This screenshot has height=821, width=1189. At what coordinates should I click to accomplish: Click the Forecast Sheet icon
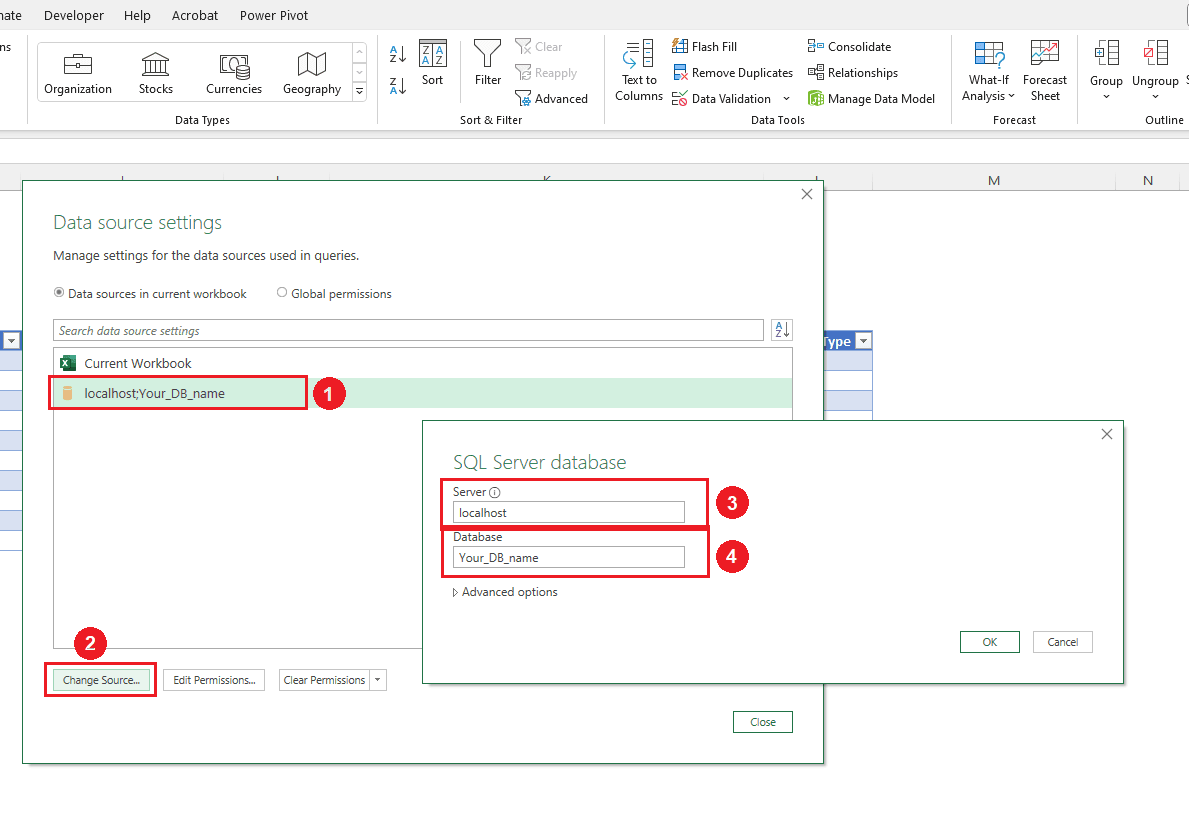[x=1044, y=71]
